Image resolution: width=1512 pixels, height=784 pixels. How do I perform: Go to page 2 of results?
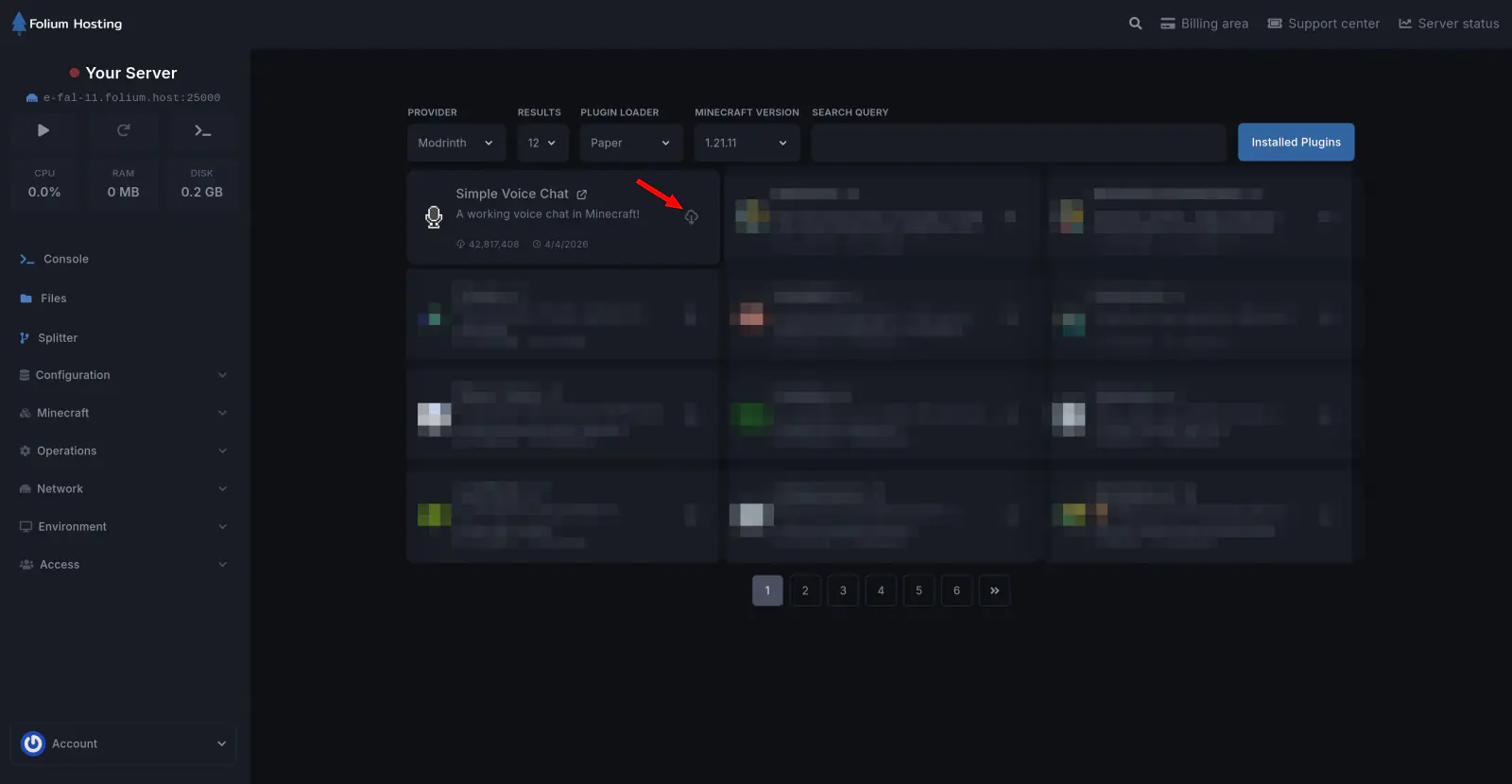805,590
